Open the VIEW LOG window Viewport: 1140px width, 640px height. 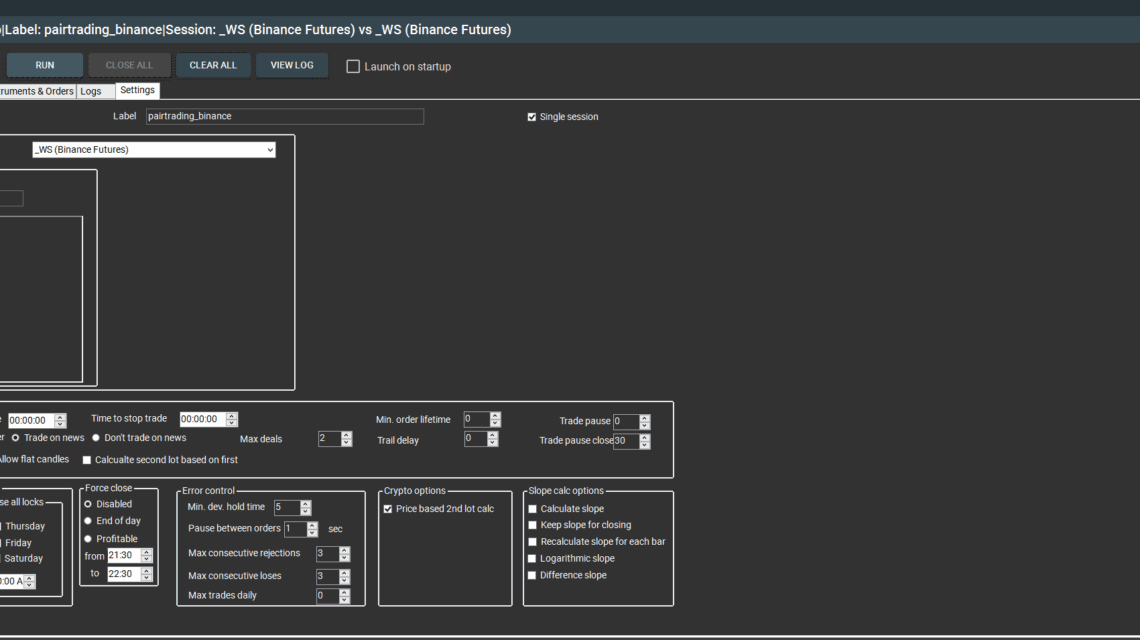point(291,65)
